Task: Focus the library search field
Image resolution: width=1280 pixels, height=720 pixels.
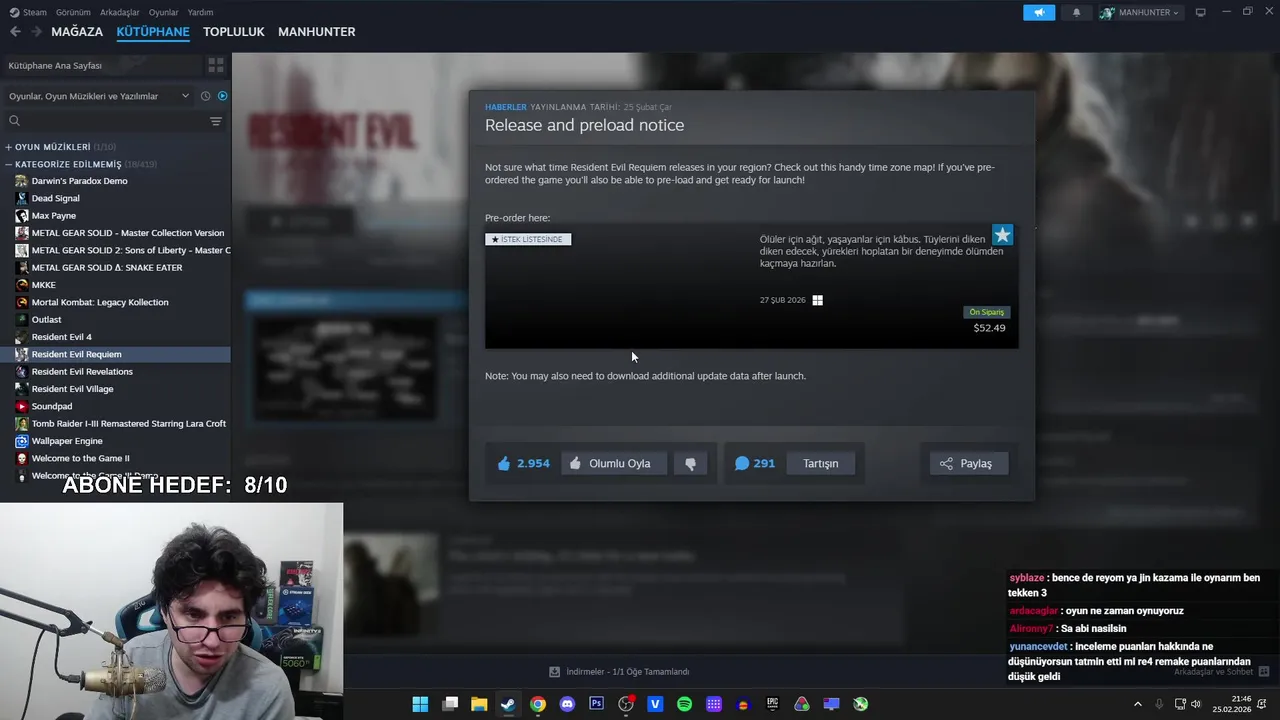Action: (105, 121)
